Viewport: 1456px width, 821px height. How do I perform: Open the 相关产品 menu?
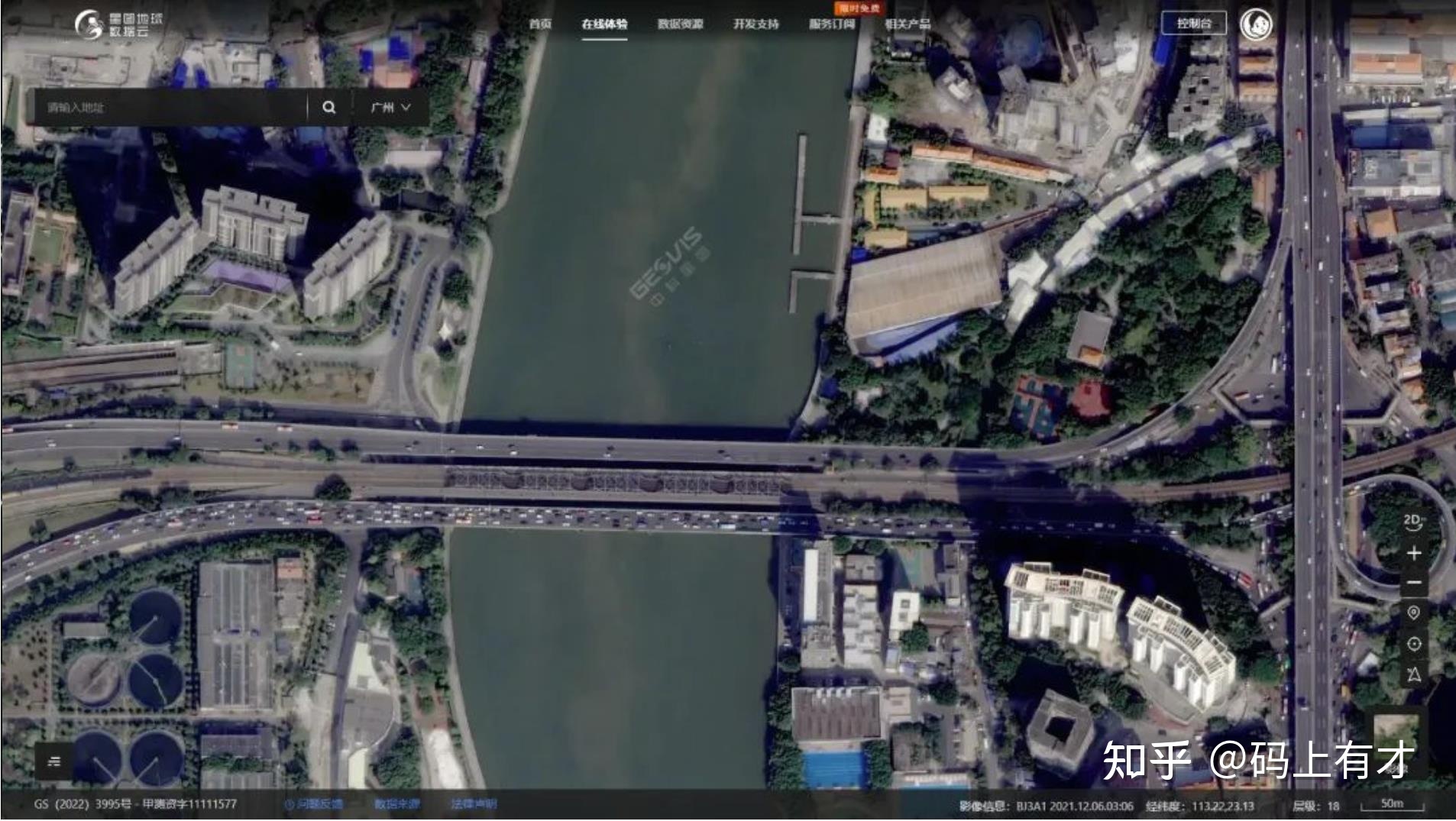(x=908, y=24)
